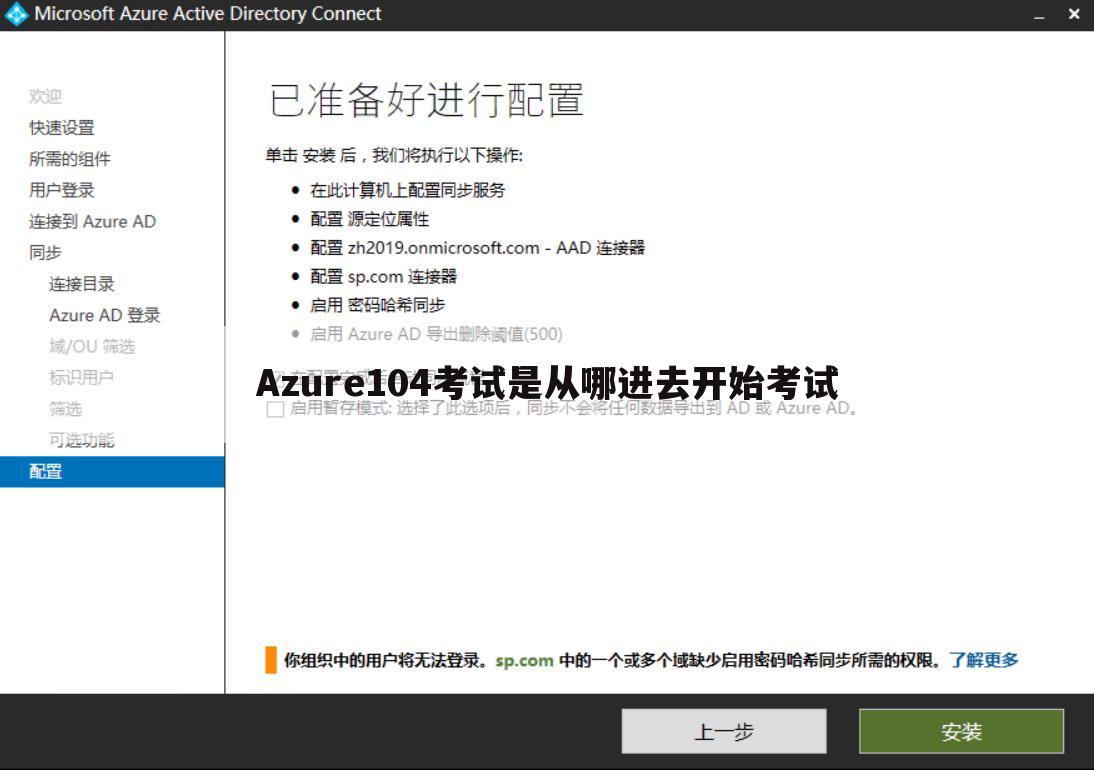Minimize the Azure AD Connect window
Screen dimensions: 1094x770
[1039, 15]
